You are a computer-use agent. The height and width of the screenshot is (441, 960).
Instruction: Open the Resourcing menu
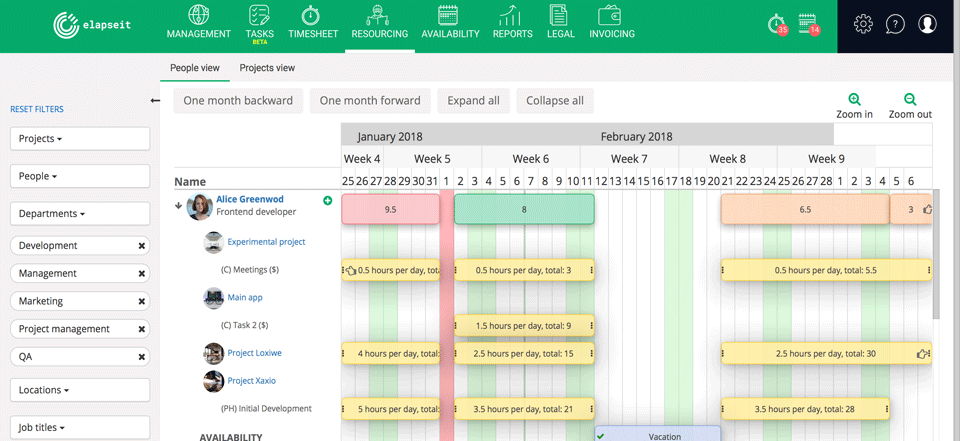click(x=380, y=22)
